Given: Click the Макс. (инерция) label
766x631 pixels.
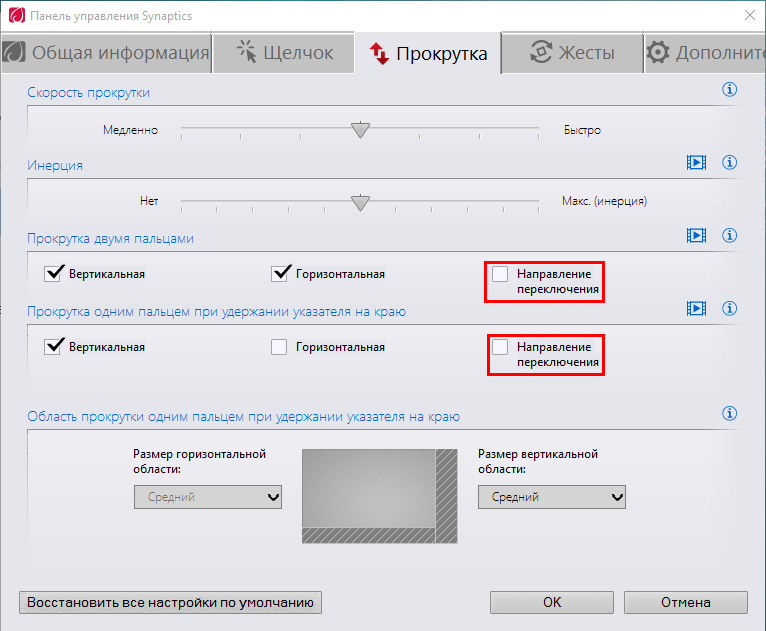Looking at the screenshot, I should point(604,201).
